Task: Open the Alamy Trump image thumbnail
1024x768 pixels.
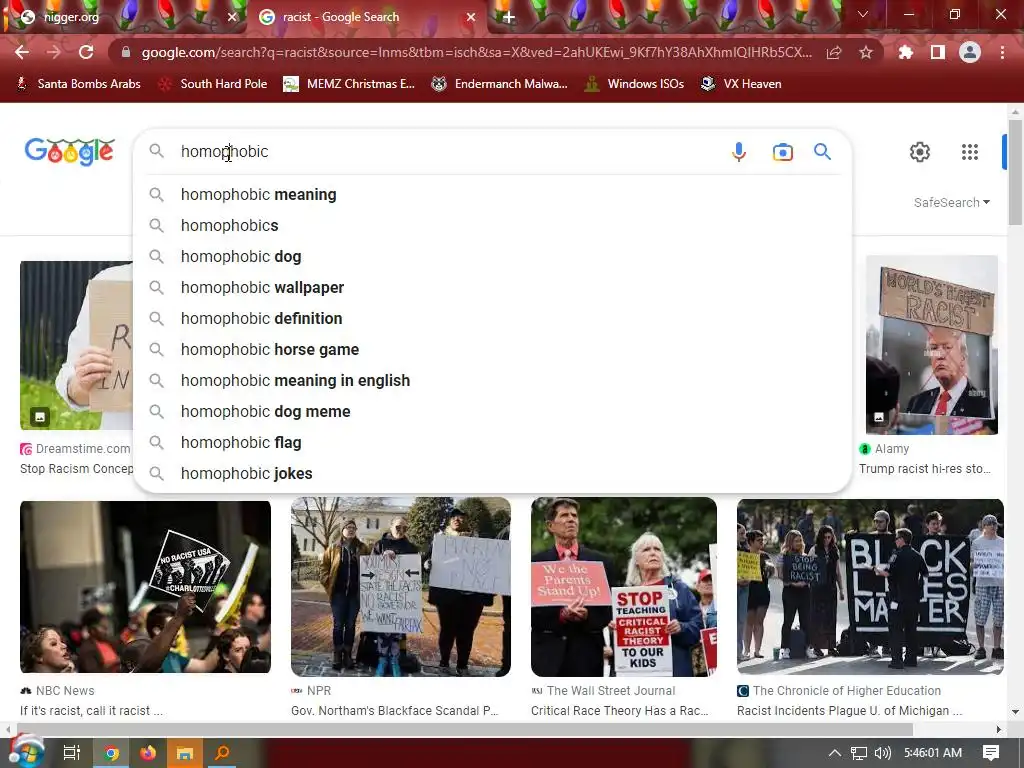Action: coord(931,345)
